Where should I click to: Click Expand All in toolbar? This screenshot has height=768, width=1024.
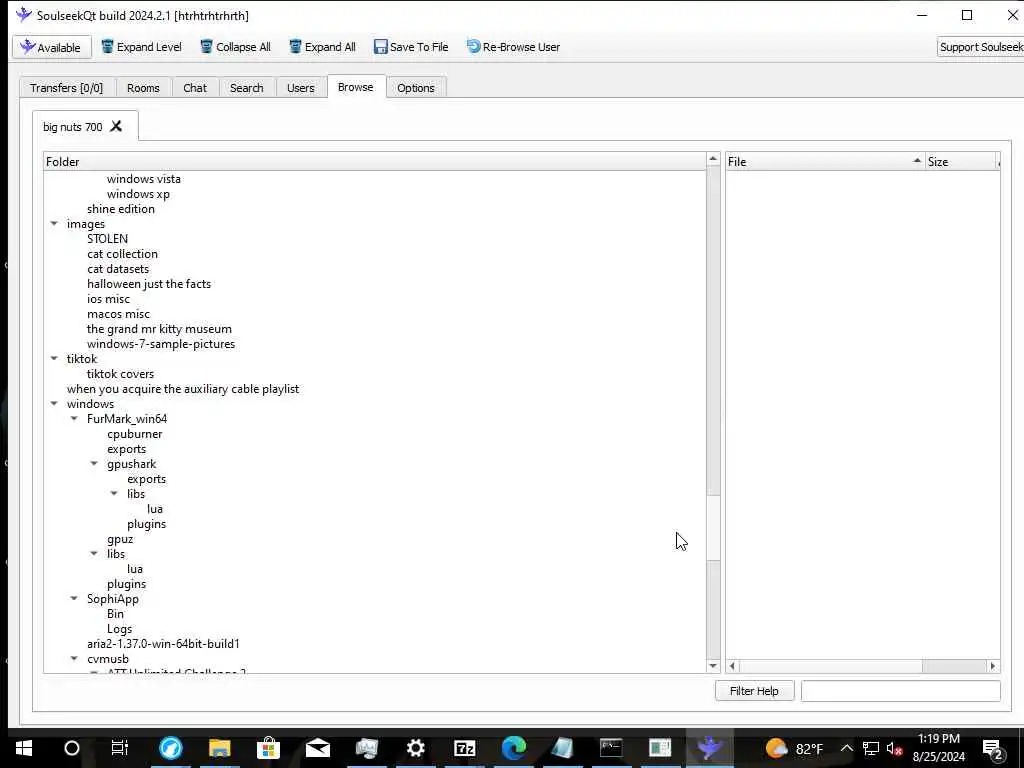[323, 47]
